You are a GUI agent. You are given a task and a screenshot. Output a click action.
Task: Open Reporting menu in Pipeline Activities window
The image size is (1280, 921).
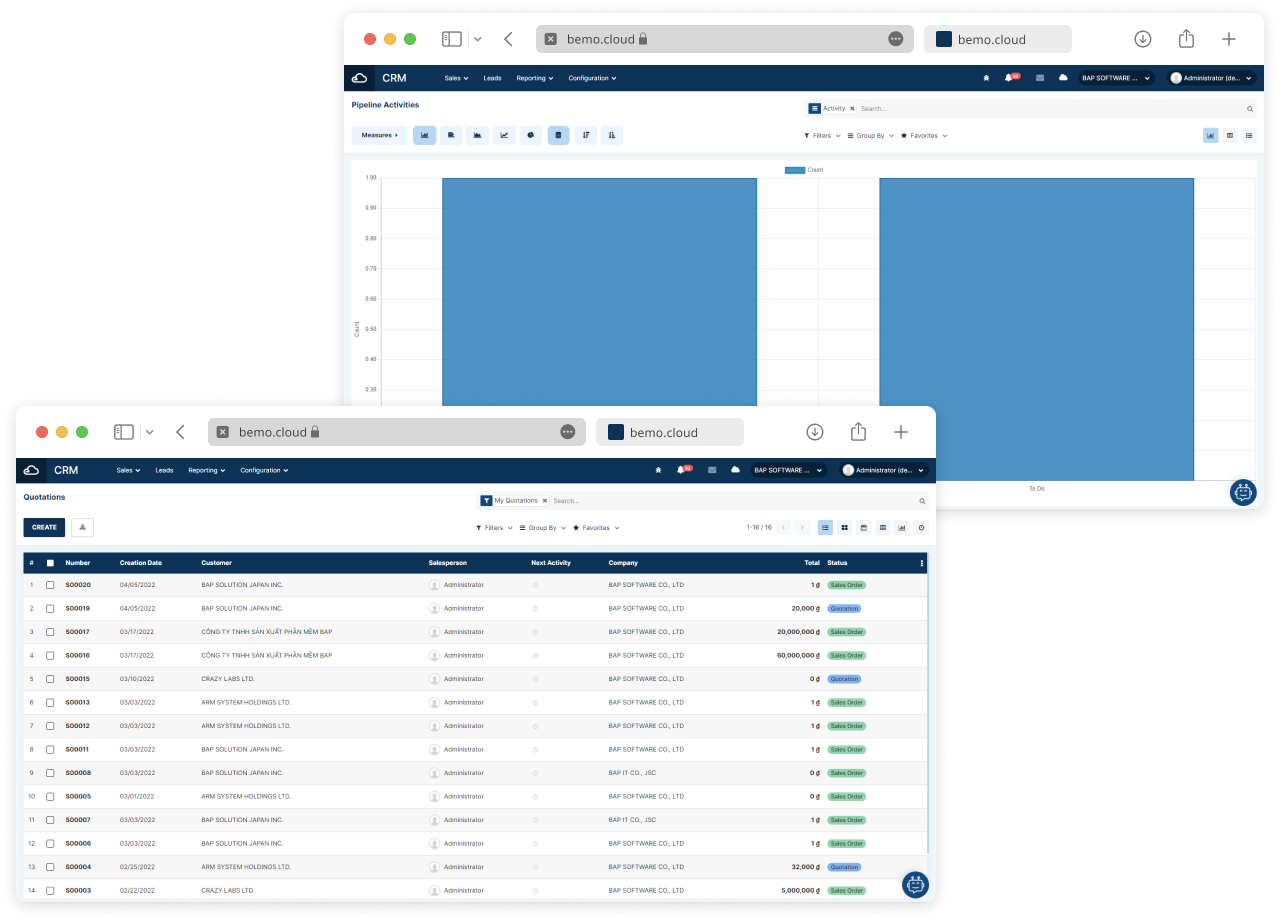pyautogui.click(x=534, y=78)
